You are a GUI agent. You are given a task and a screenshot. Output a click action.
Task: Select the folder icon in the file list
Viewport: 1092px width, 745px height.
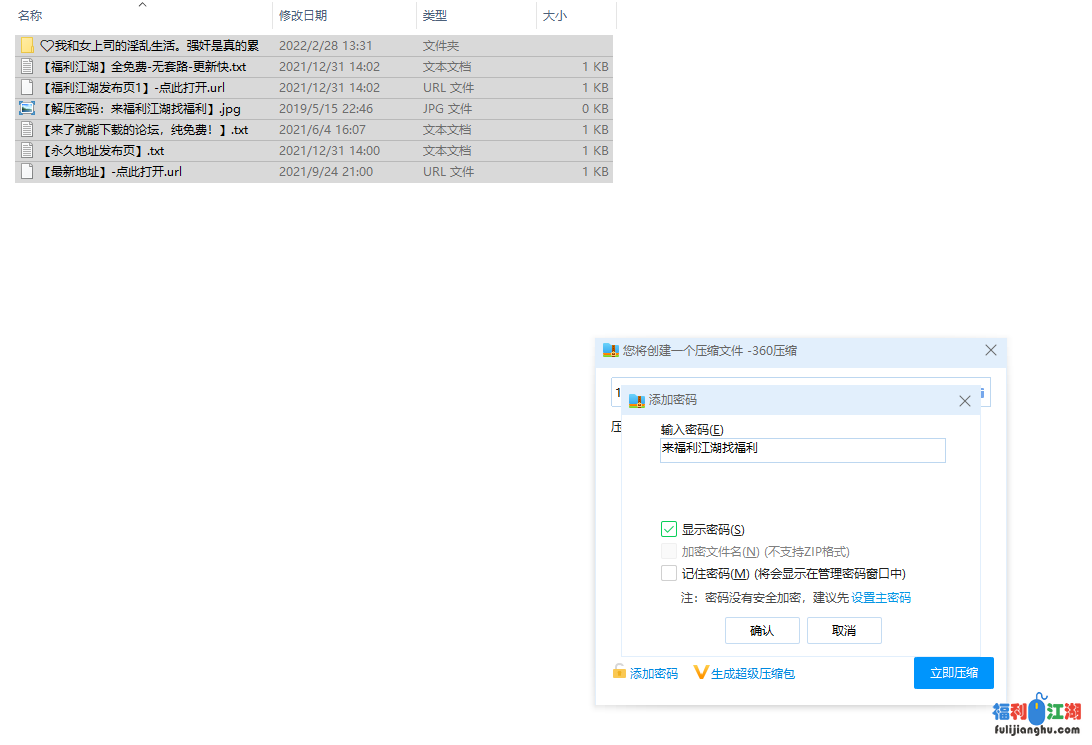click(27, 46)
